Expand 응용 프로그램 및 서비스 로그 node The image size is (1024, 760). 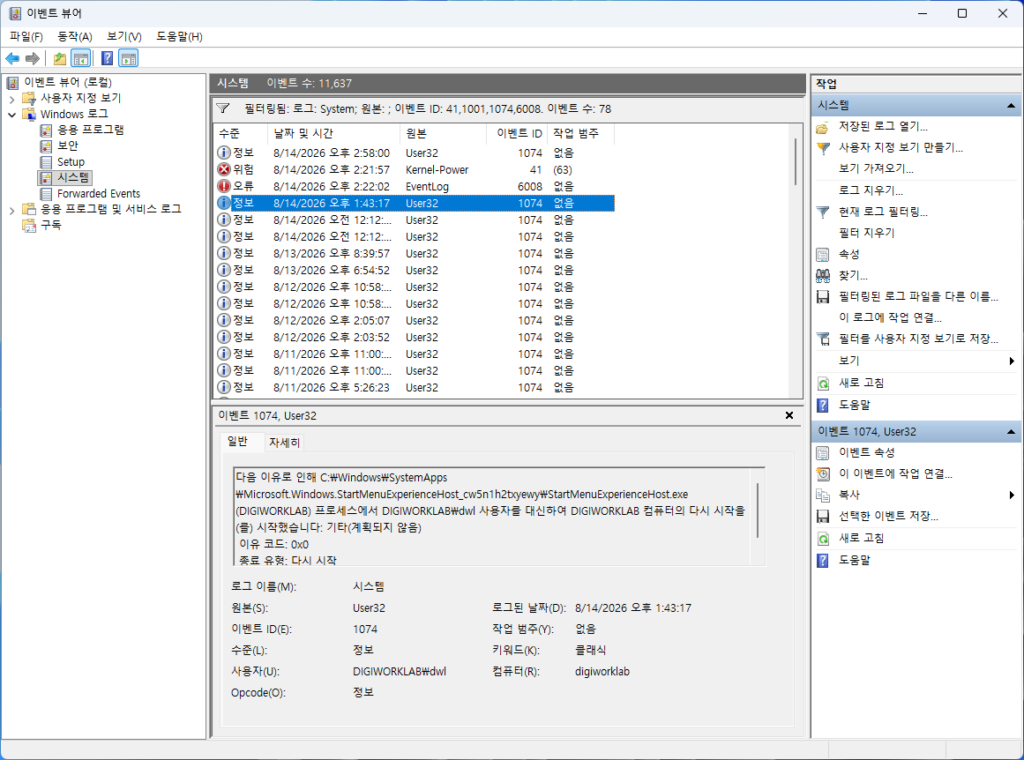click(12, 210)
